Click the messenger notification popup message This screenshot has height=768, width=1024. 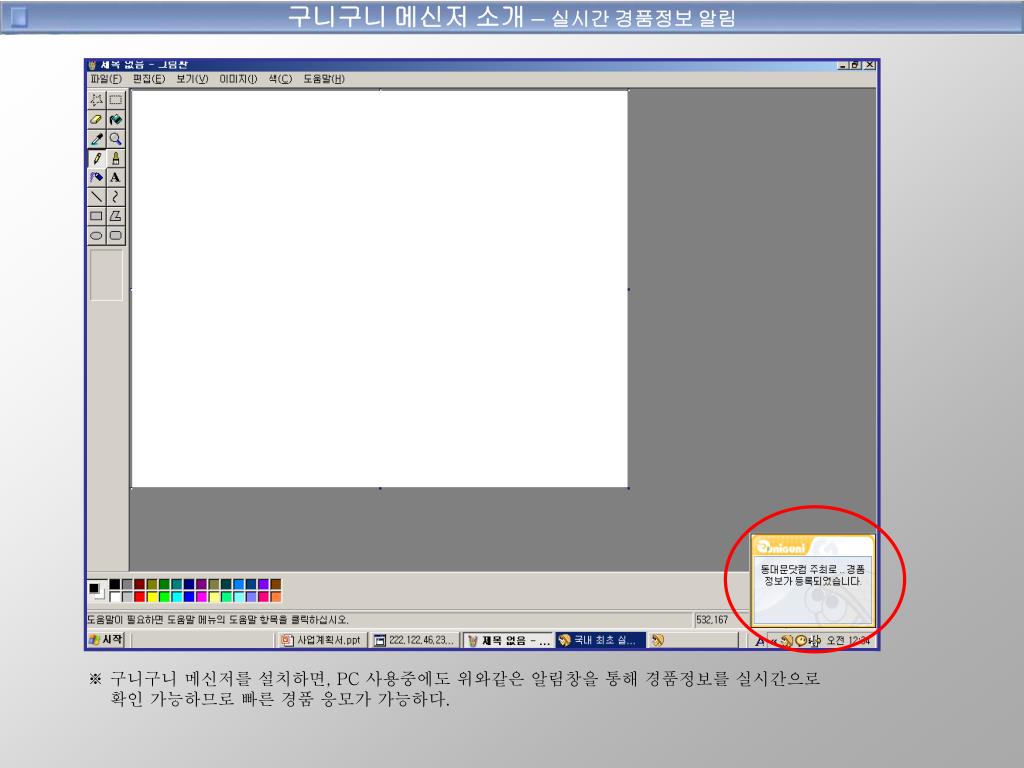(812, 575)
